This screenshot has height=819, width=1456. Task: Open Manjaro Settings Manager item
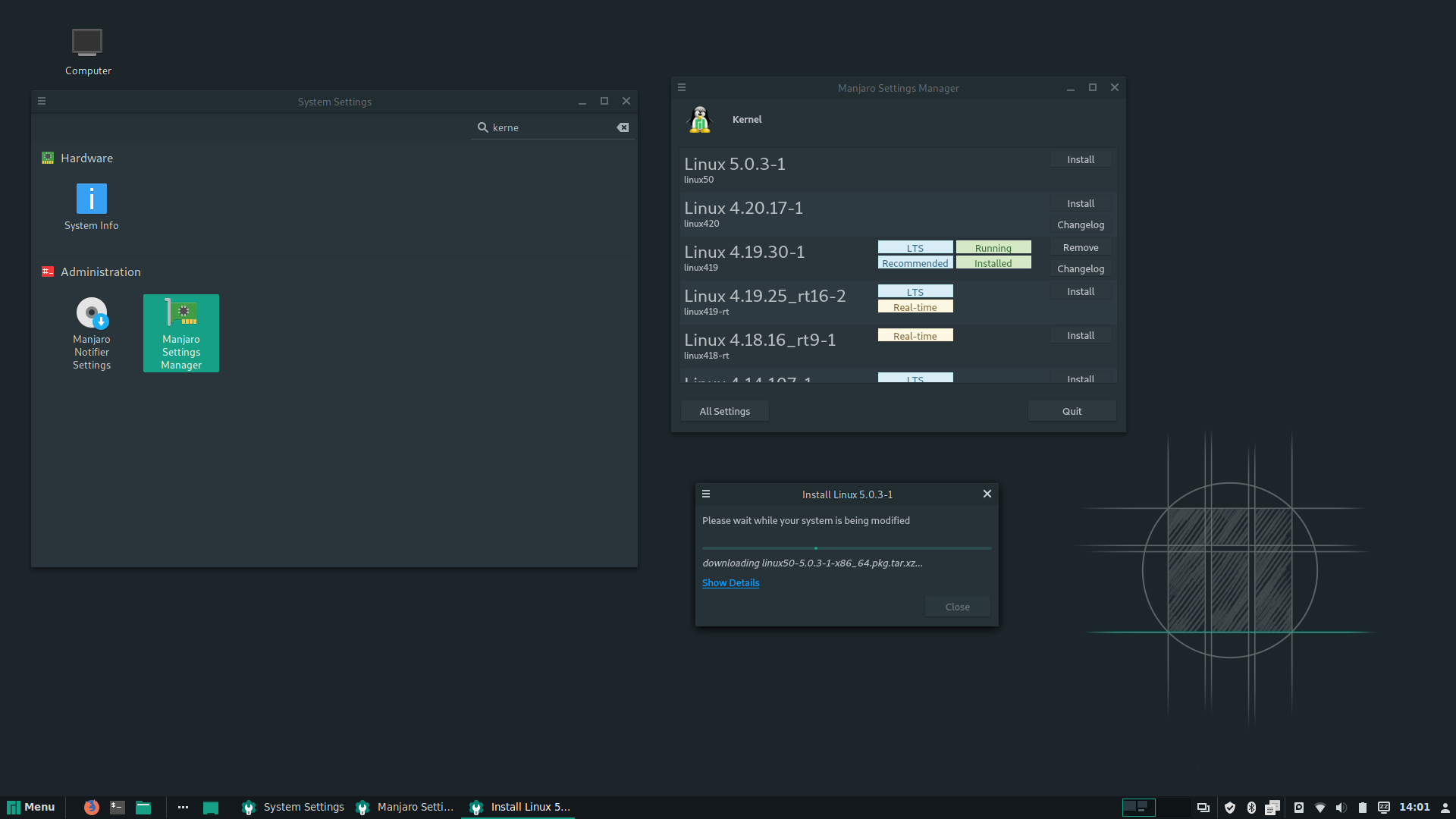point(181,334)
